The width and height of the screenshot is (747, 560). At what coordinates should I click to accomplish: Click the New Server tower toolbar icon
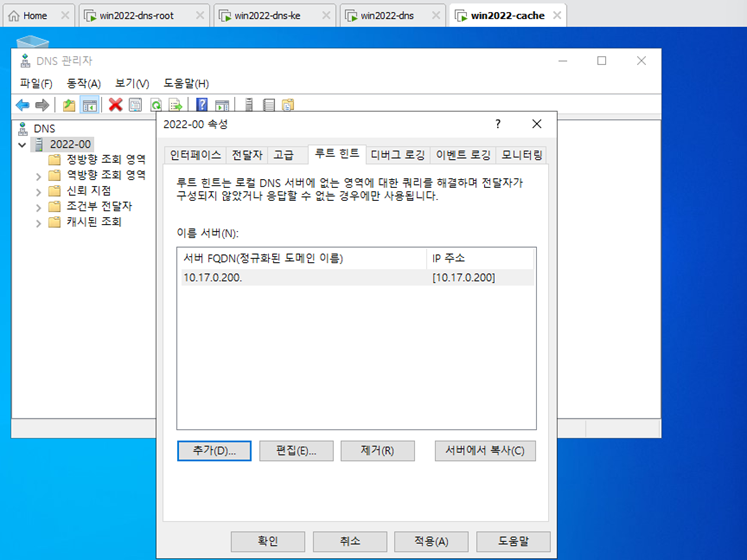point(249,105)
